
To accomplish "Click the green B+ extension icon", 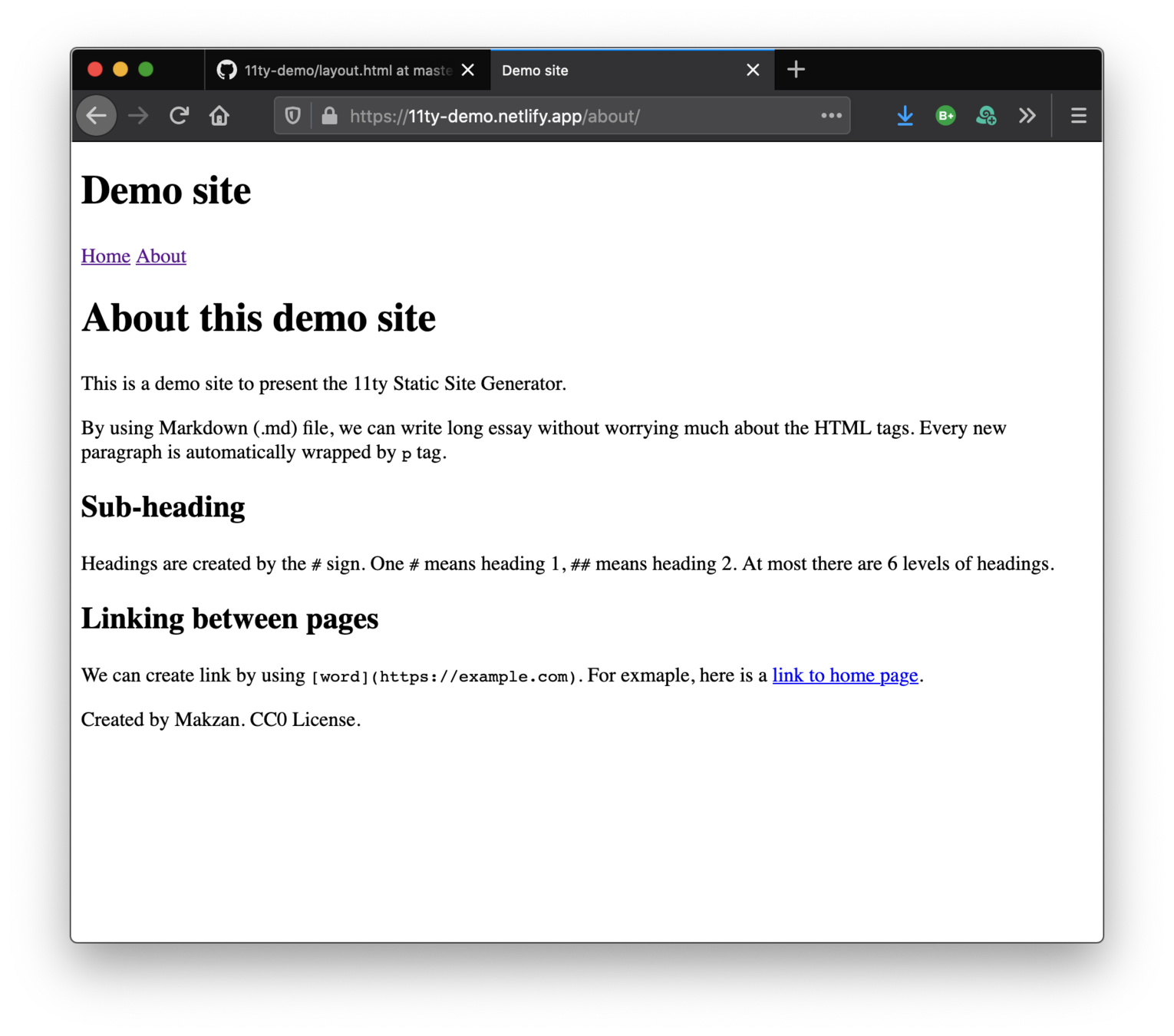I will coord(945,116).
